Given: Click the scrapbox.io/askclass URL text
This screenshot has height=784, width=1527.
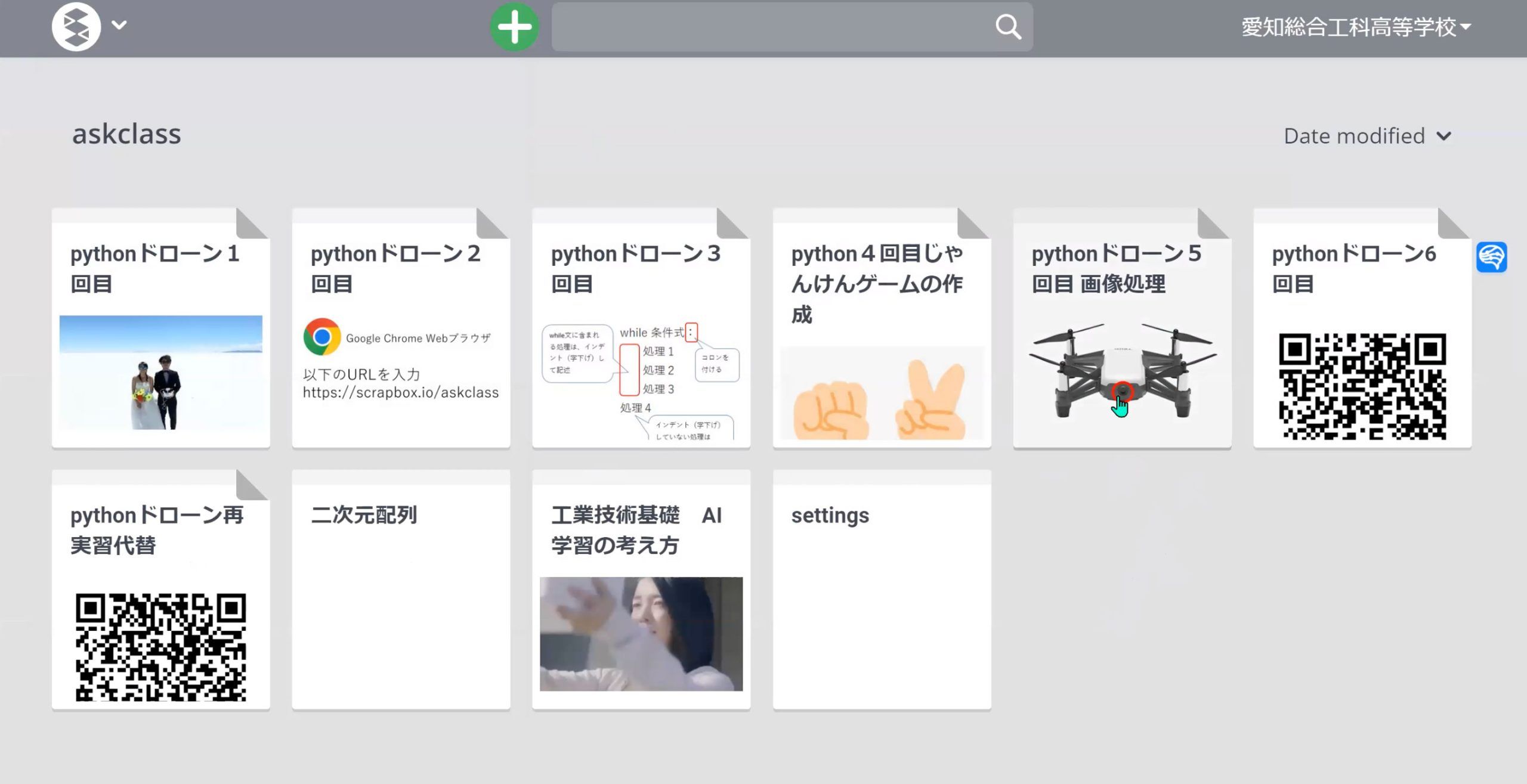Looking at the screenshot, I should 400,392.
